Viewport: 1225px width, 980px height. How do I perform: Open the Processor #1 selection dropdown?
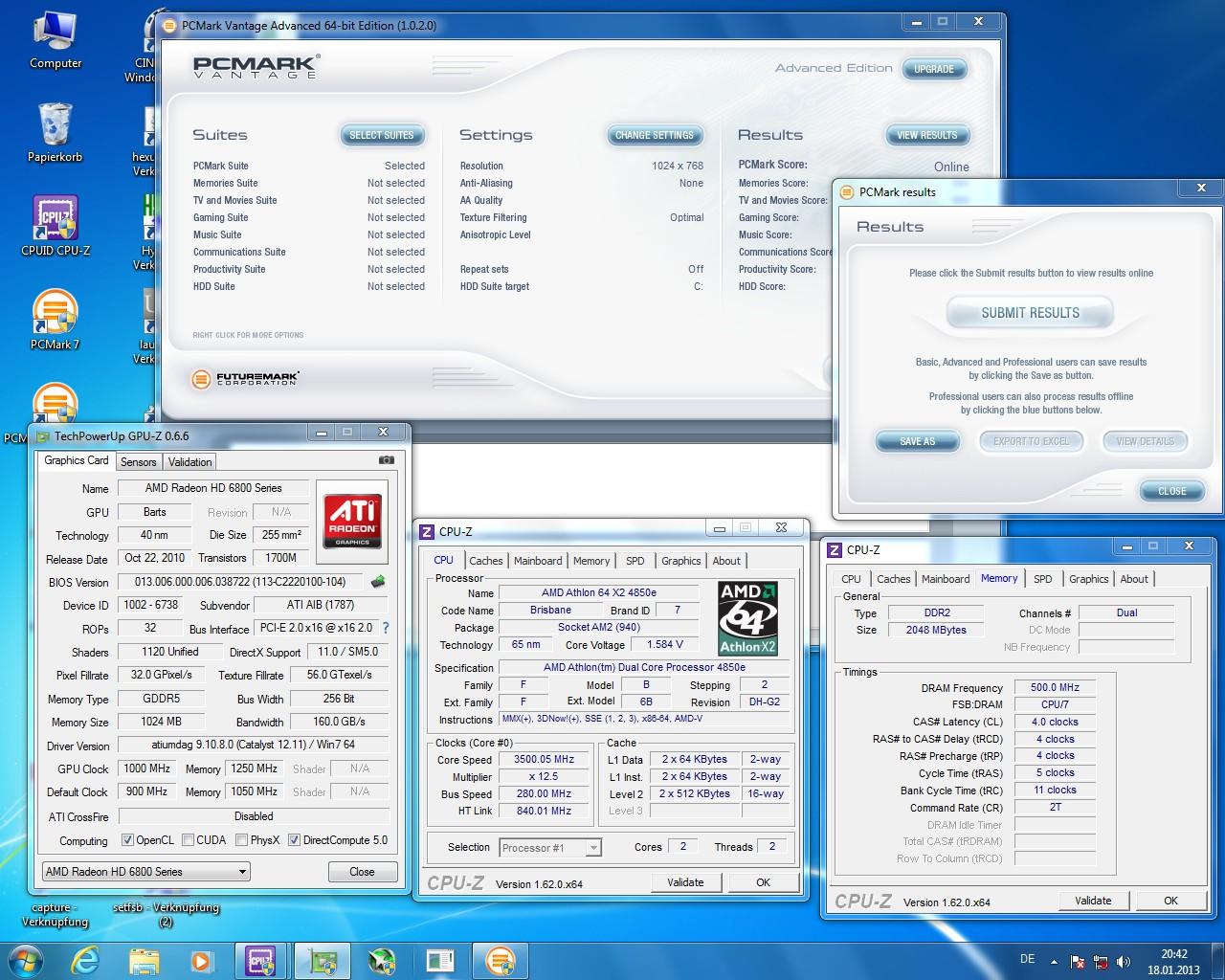(549, 847)
